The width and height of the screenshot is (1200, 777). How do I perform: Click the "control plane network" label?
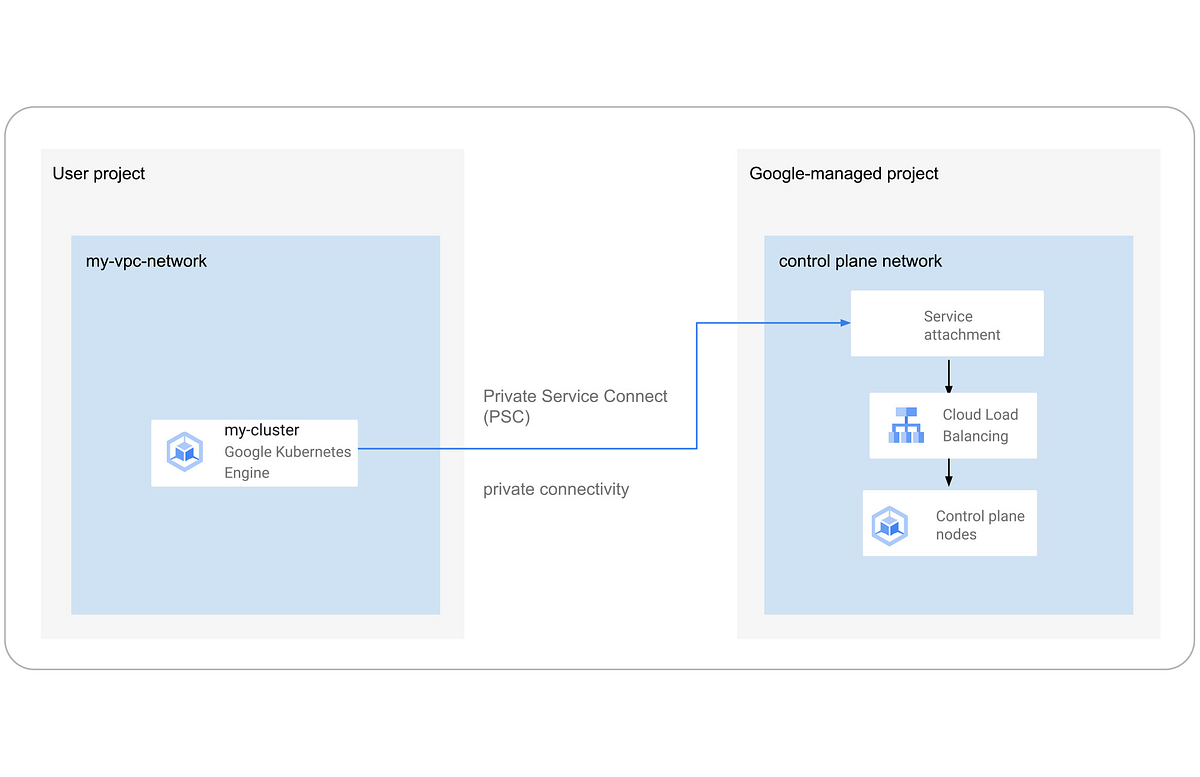tap(861, 261)
